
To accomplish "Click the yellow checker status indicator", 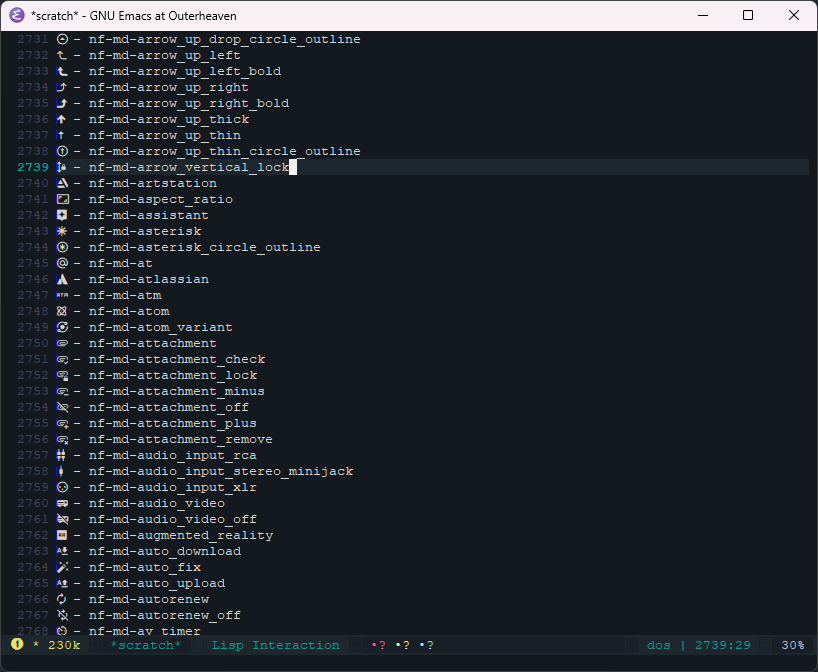I will (403, 645).
